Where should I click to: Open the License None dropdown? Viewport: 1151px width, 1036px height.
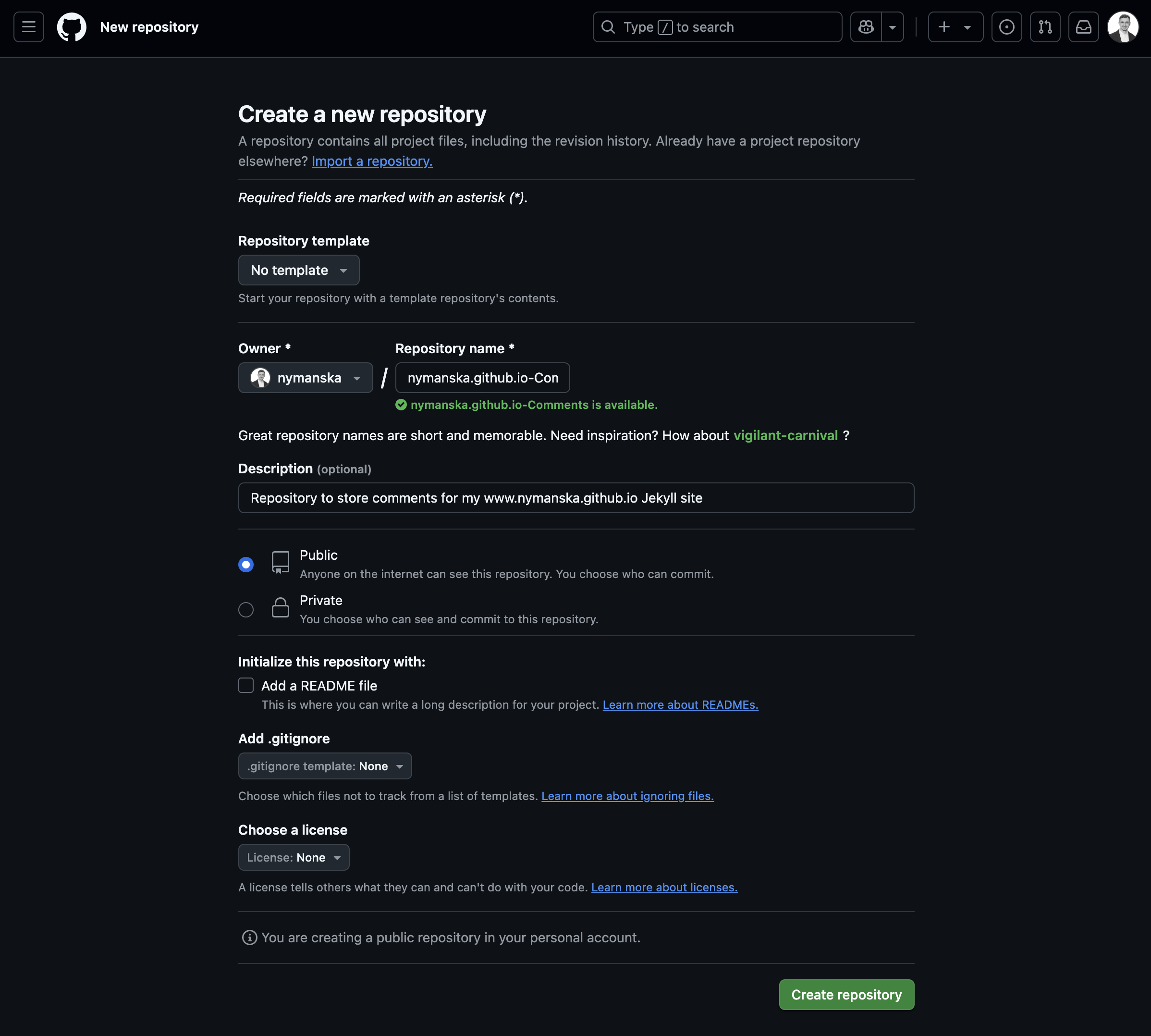pyautogui.click(x=294, y=857)
